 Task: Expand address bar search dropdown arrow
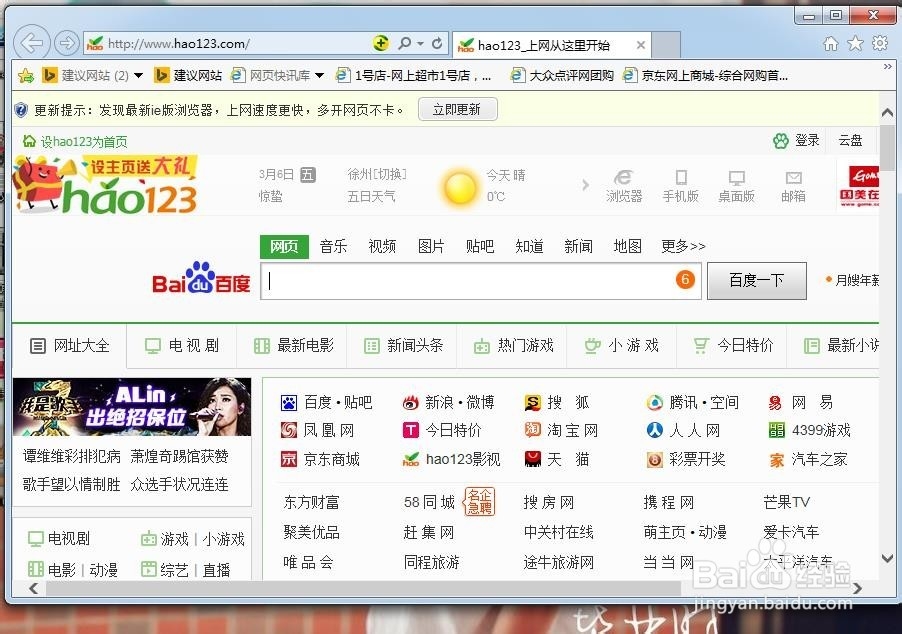(421, 44)
